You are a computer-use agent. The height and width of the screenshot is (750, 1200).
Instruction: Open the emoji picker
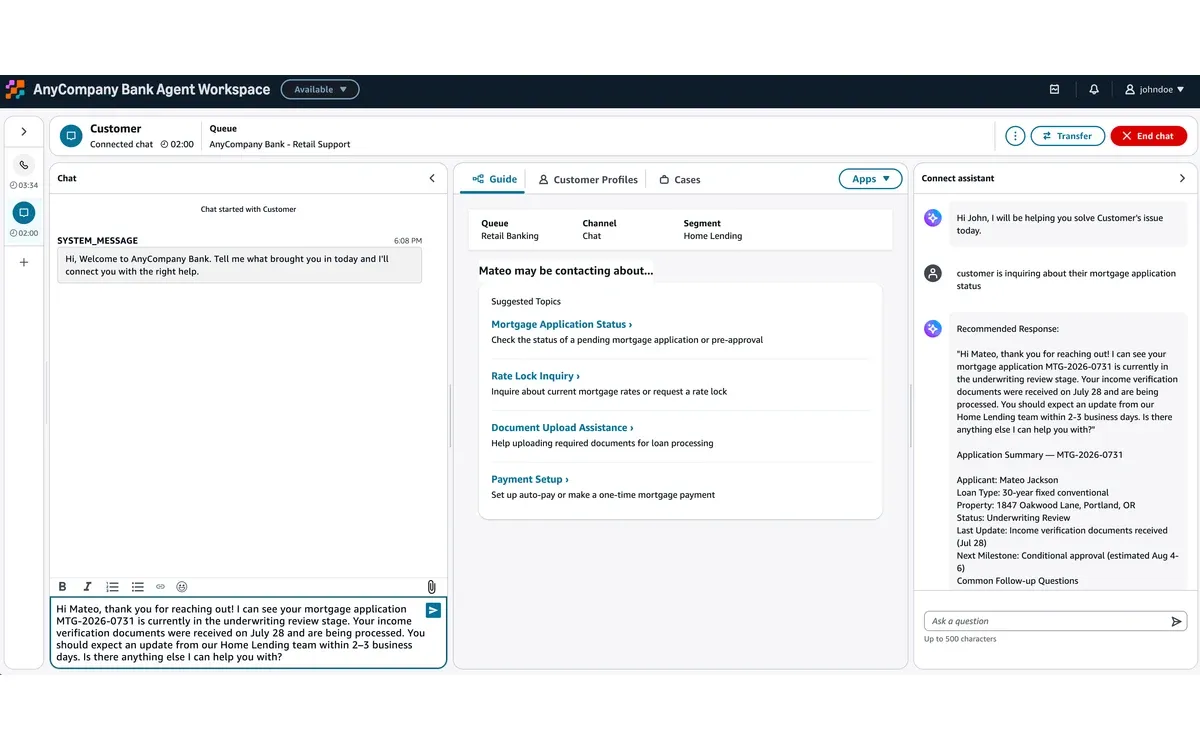click(x=182, y=587)
